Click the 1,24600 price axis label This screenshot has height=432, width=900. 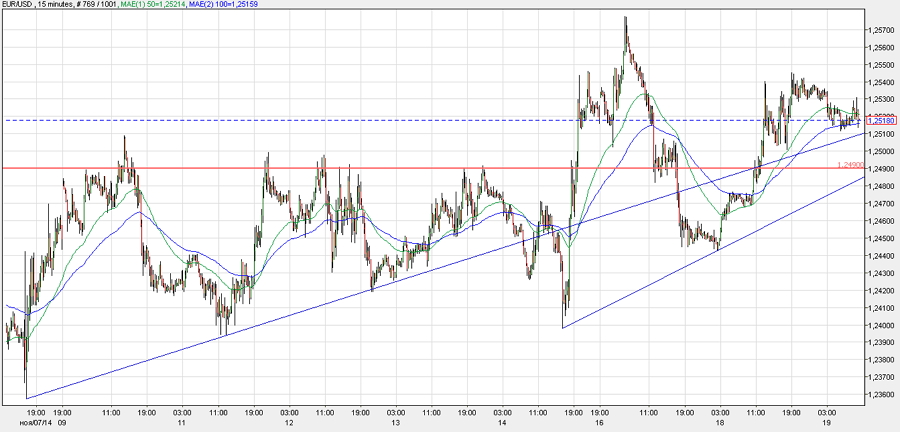coord(882,221)
